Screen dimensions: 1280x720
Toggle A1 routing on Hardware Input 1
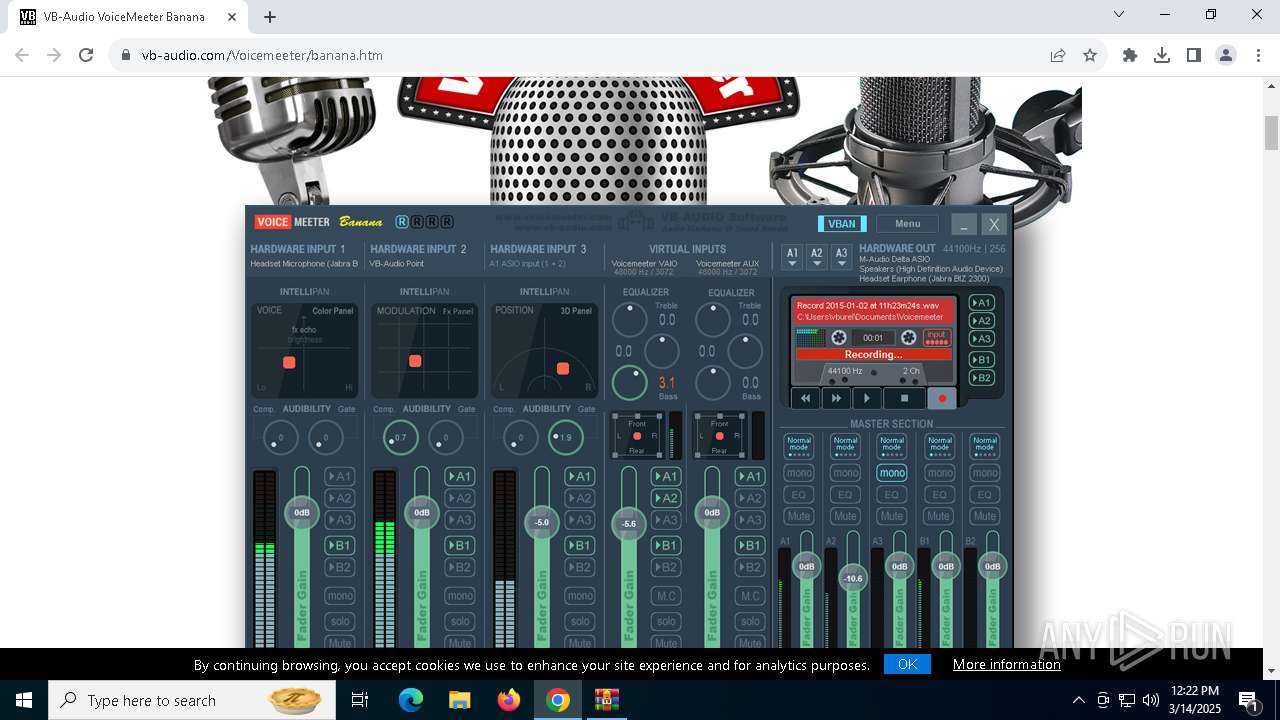(340, 477)
